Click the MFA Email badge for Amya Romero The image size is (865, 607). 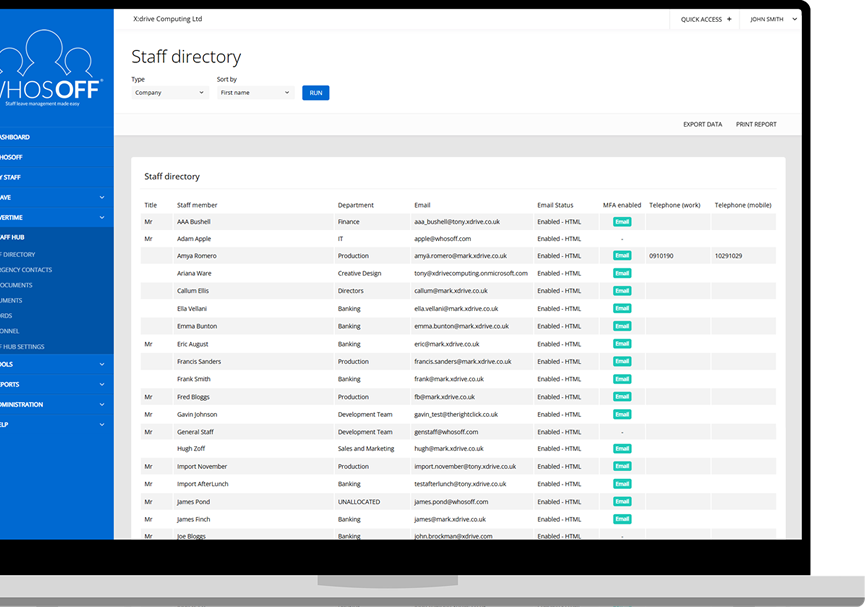(x=622, y=255)
